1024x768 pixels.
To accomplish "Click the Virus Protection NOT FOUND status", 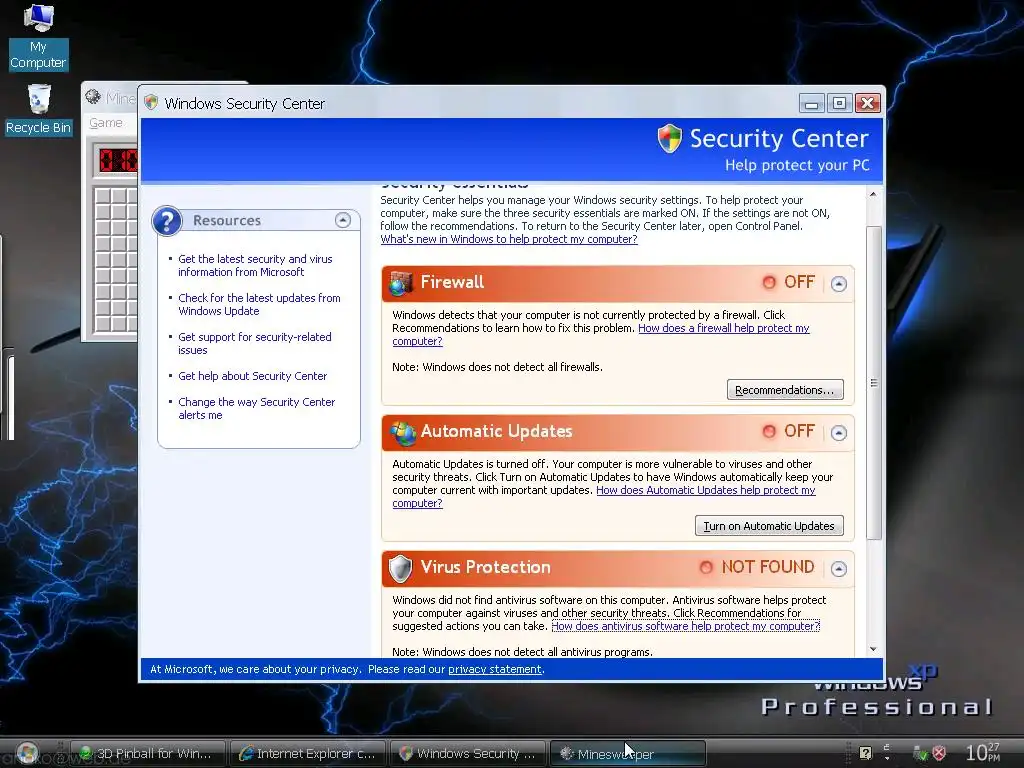I will 767,567.
